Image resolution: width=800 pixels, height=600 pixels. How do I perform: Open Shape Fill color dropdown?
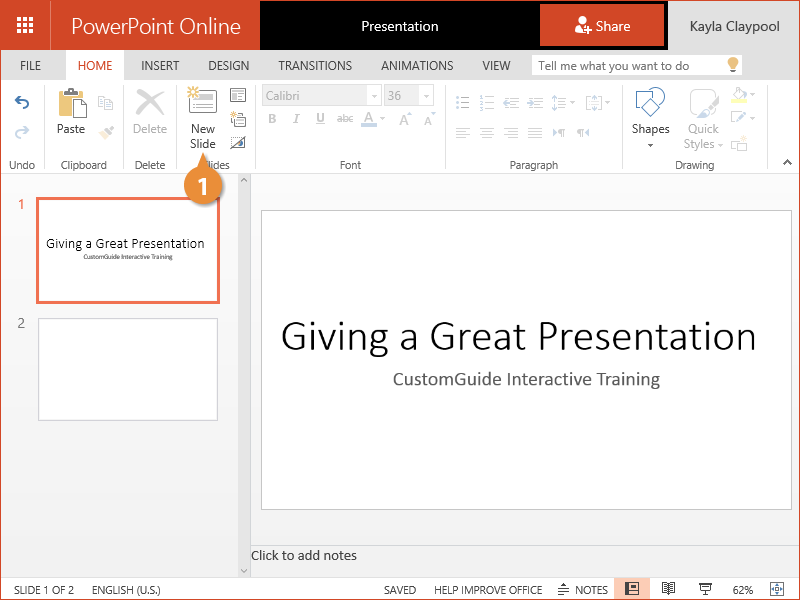click(x=751, y=96)
